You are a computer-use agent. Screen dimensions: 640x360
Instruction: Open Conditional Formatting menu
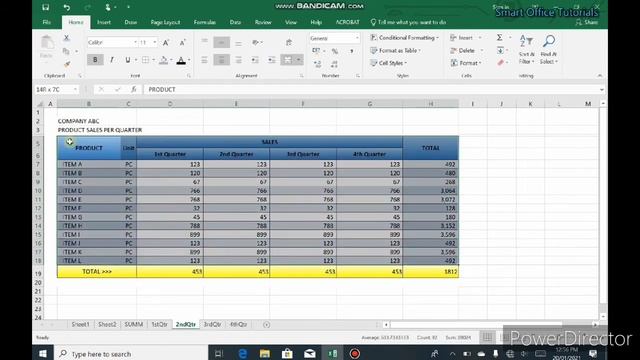tap(404, 38)
